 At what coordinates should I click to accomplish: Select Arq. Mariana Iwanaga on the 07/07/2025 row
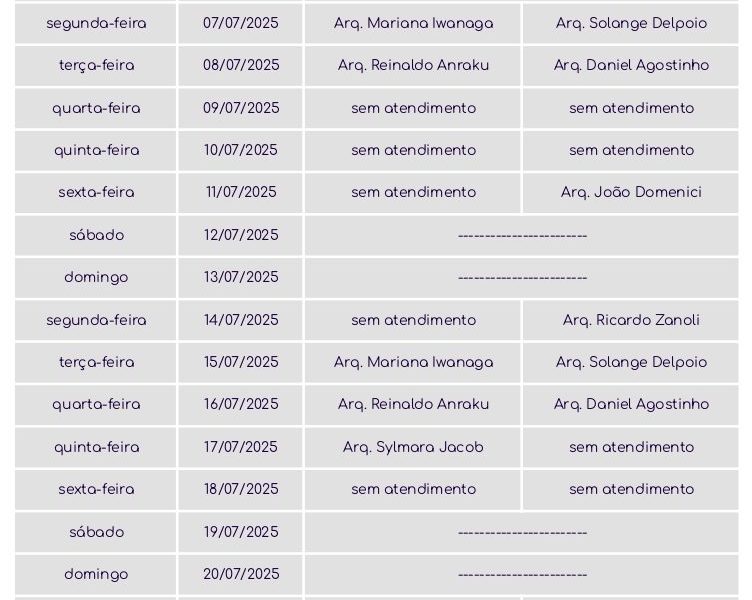tap(413, 23)
